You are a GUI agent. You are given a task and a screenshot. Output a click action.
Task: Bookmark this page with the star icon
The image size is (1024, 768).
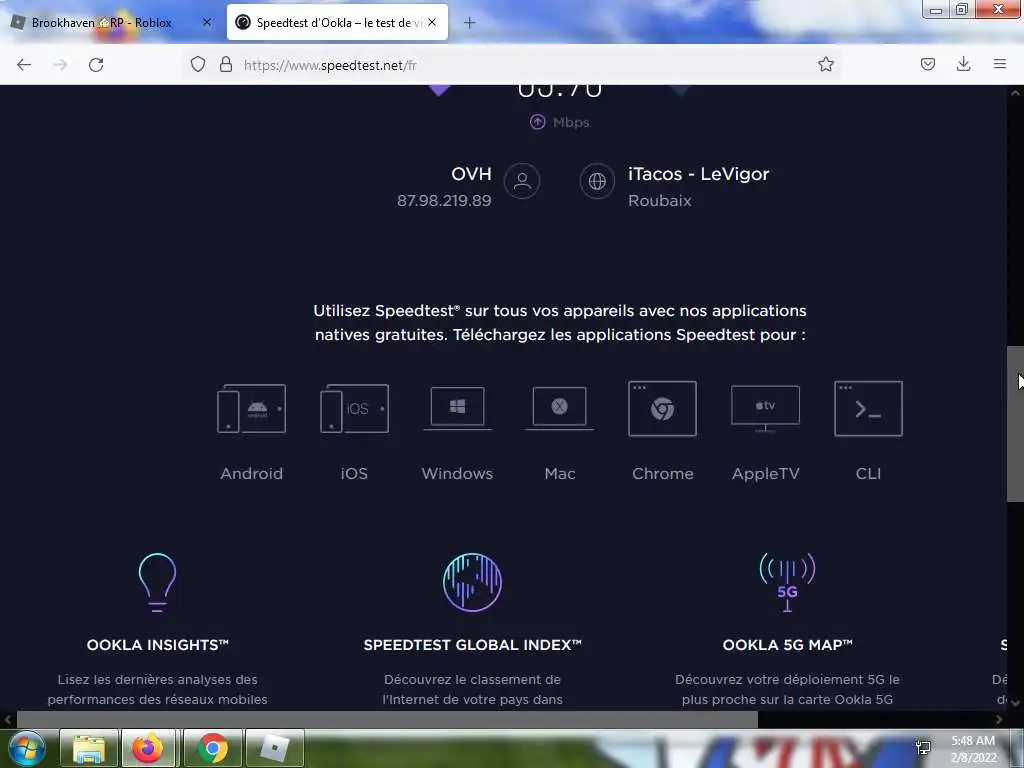tap(825, 64)
